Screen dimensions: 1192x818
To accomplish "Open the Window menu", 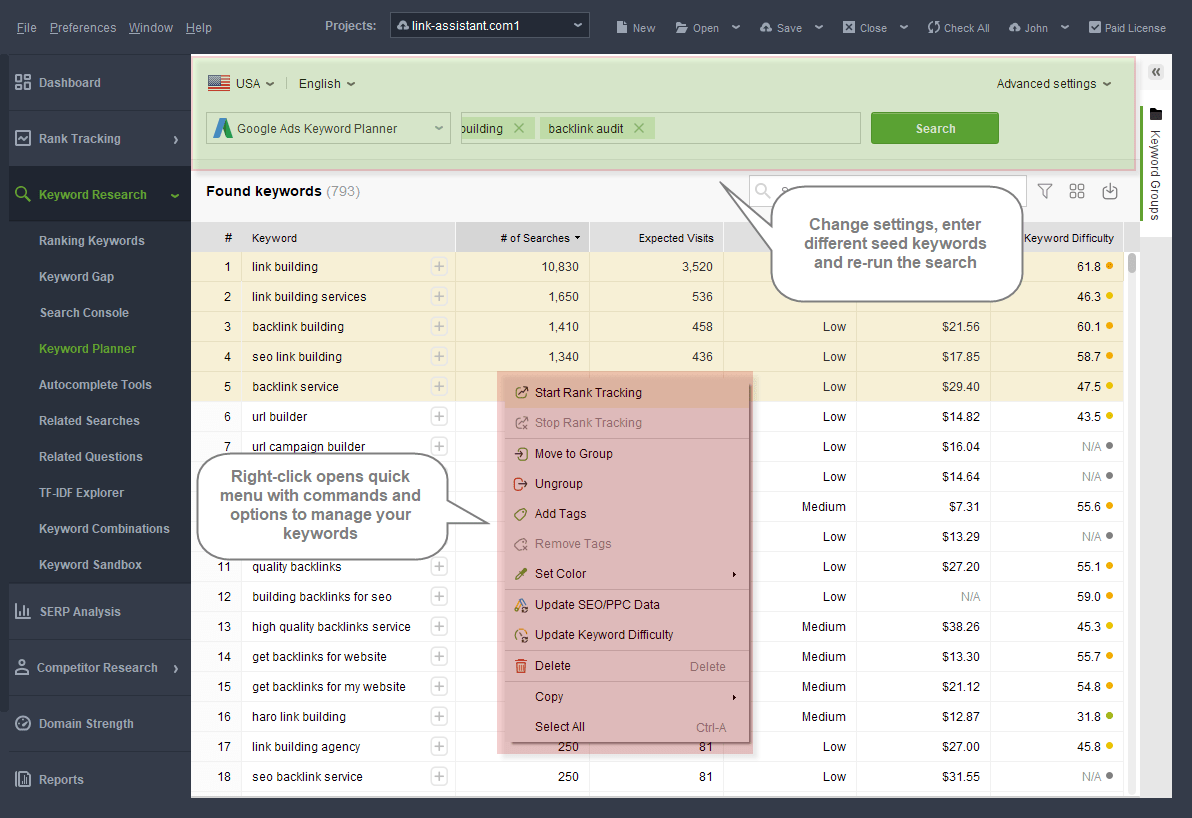I will pyautogui.click(x=151, y=27).
